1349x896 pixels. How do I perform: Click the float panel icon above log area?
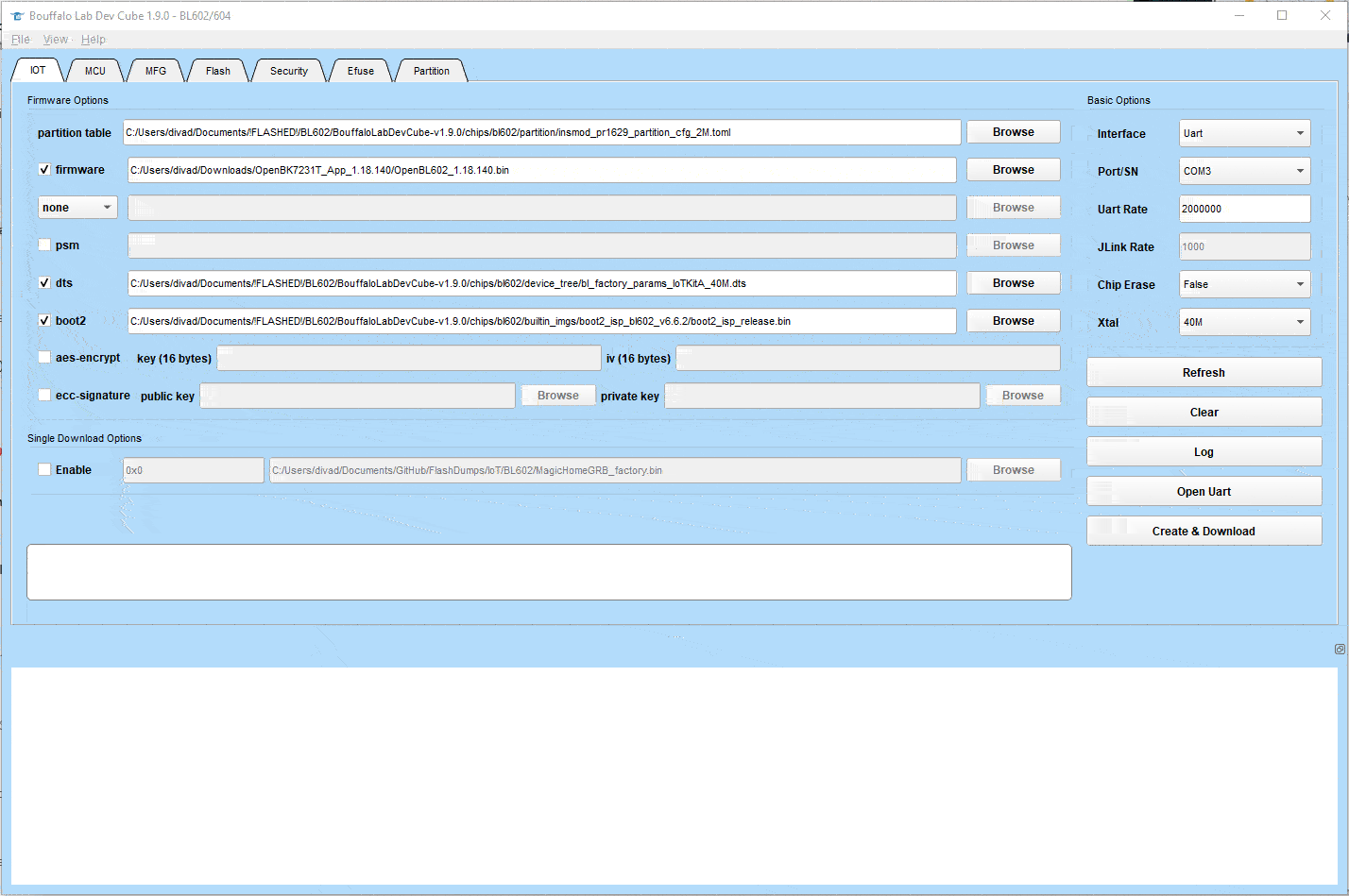click(x=1340, y=649)
